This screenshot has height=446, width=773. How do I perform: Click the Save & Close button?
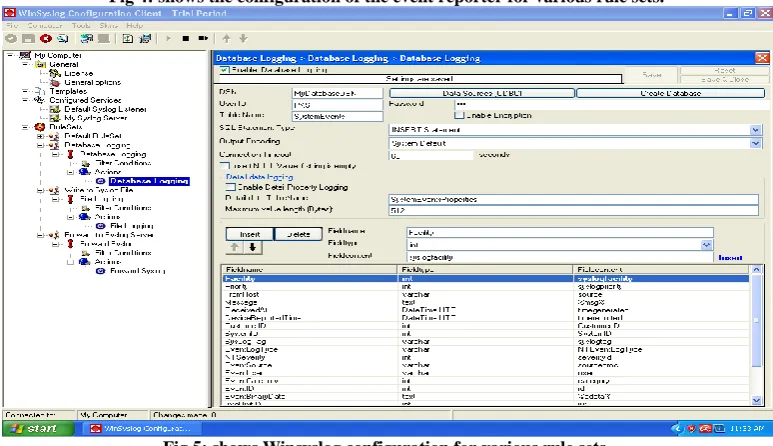[724, 79]
